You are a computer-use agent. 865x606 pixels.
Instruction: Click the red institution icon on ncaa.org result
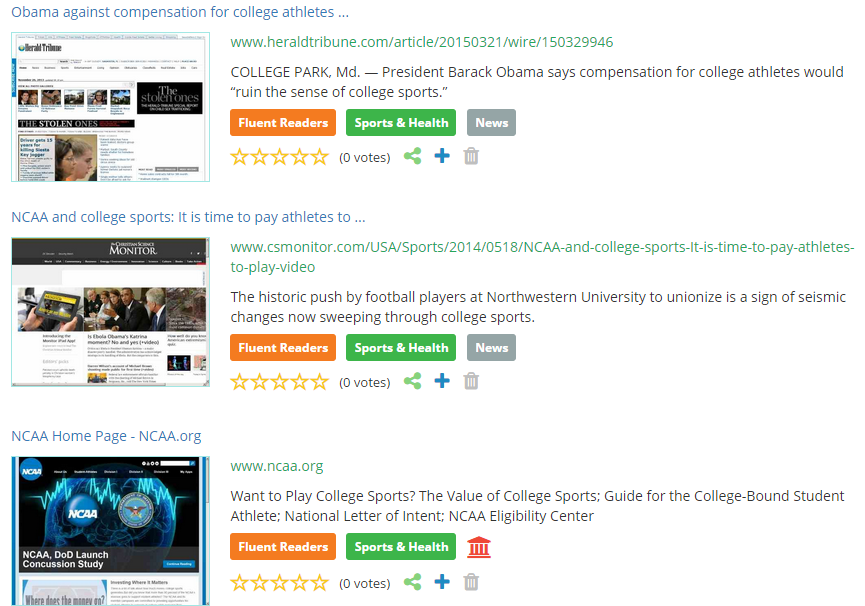pos(479,547)
